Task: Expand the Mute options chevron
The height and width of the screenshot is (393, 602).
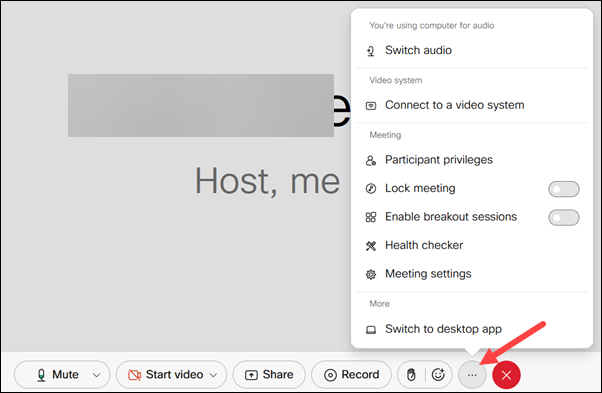Action: point(97,375)
